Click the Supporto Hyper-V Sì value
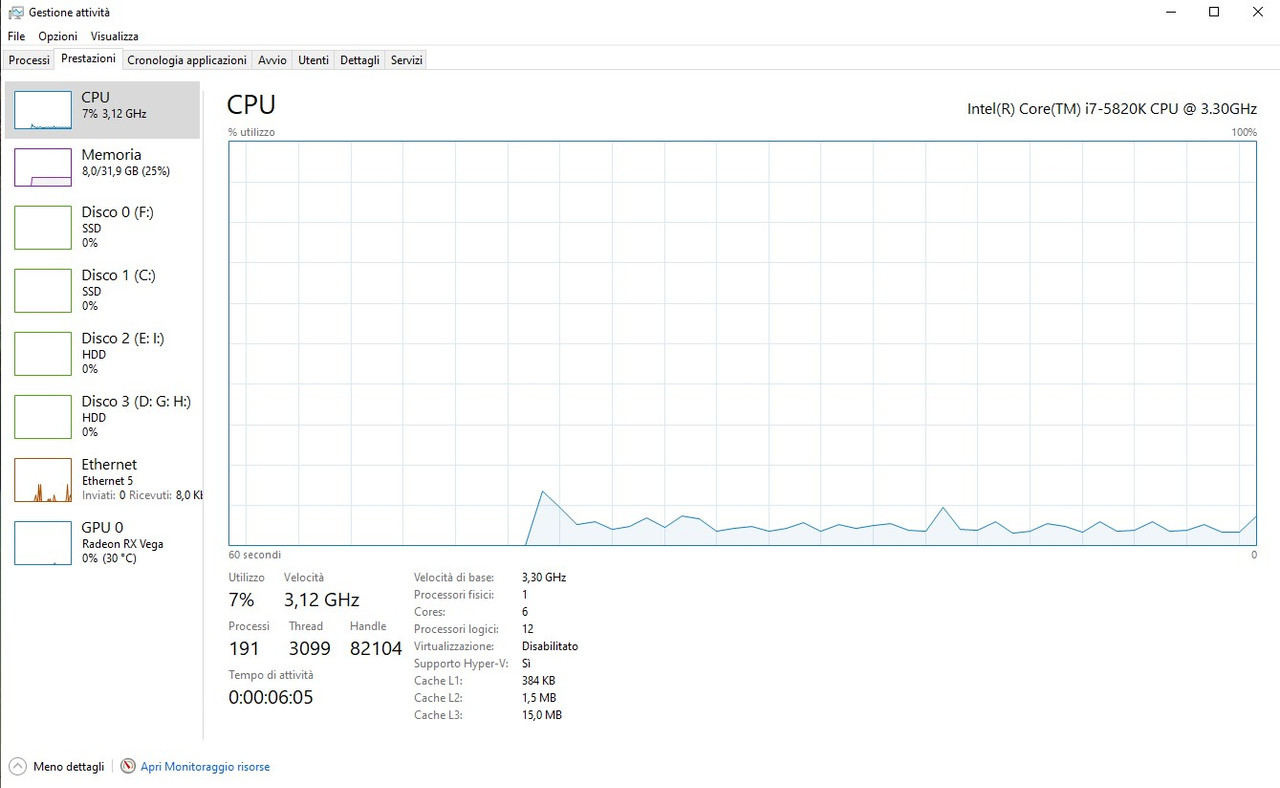This screenshot has height=788, width=1280. (526, 663)
